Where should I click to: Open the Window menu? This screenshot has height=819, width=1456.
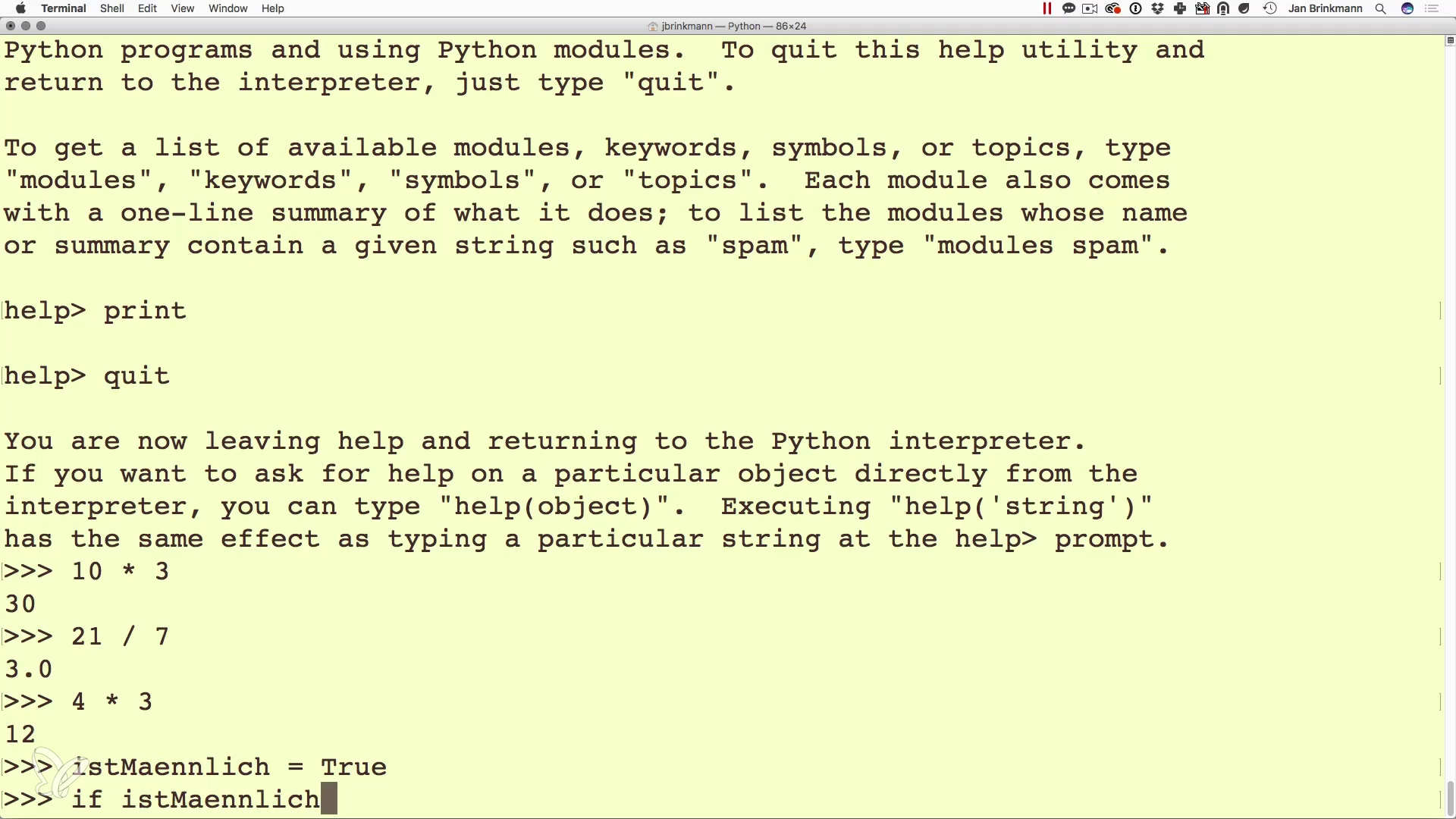click(x=227, y=8)
